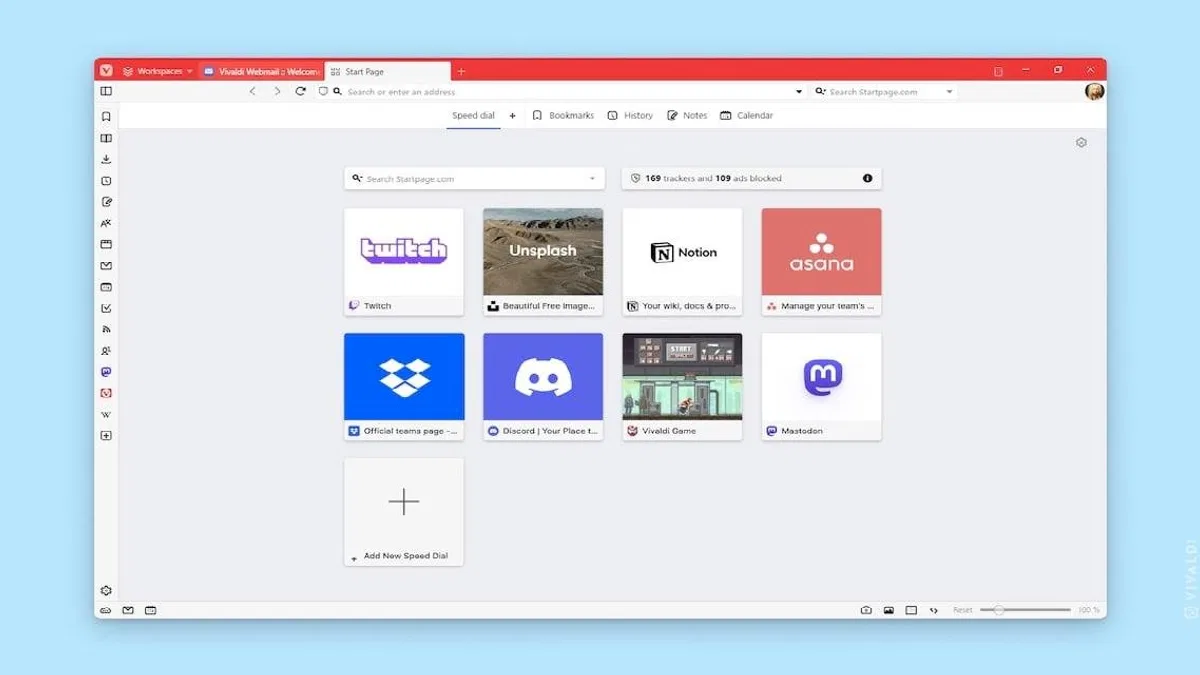
Task: Add a new Speed Dial group with the plus
Action: [513, 116]
